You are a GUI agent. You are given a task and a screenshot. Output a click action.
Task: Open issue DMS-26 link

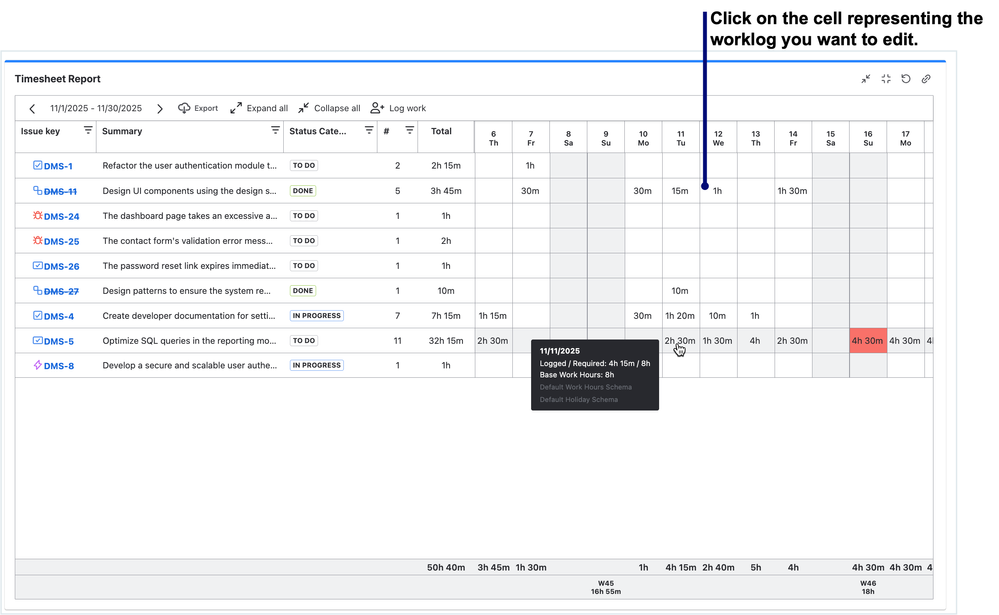tap(62, 266)
